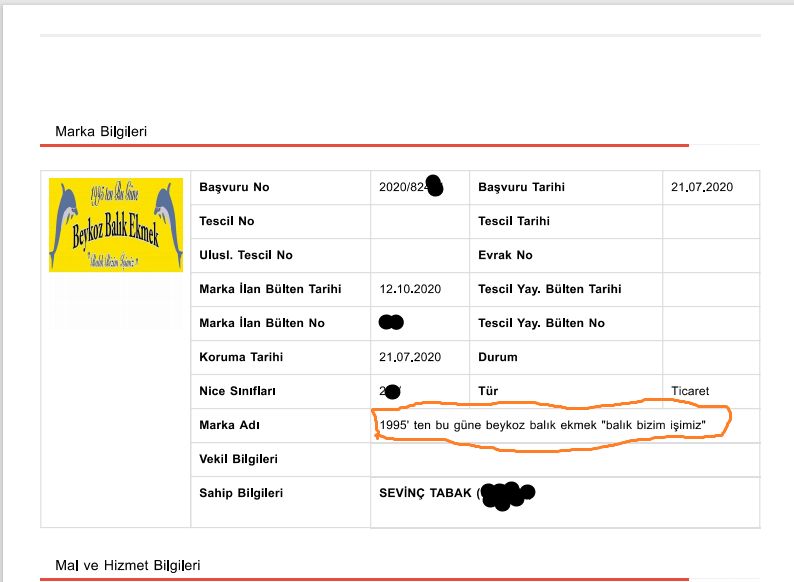Click the Marka Adı label
The width and height of the screenshot is (794, 582).
(x=229, y=424)
